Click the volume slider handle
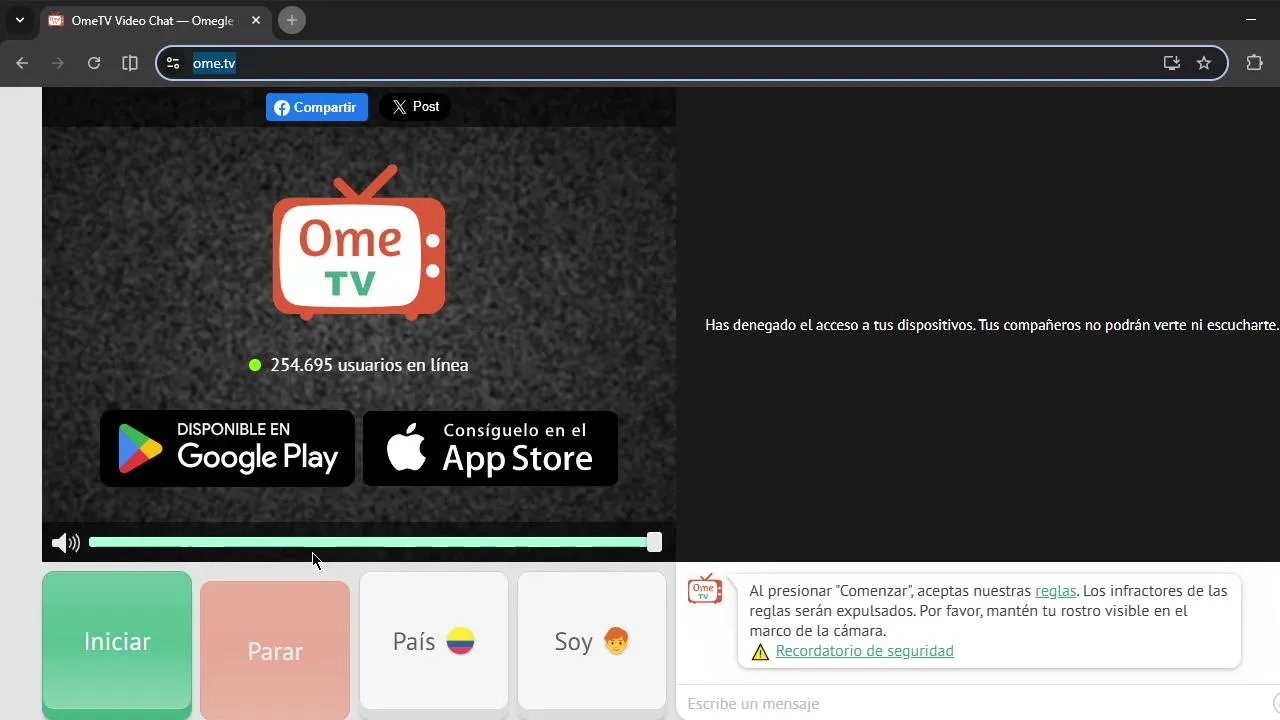1280x720 pixels. [x=654, y=542]
